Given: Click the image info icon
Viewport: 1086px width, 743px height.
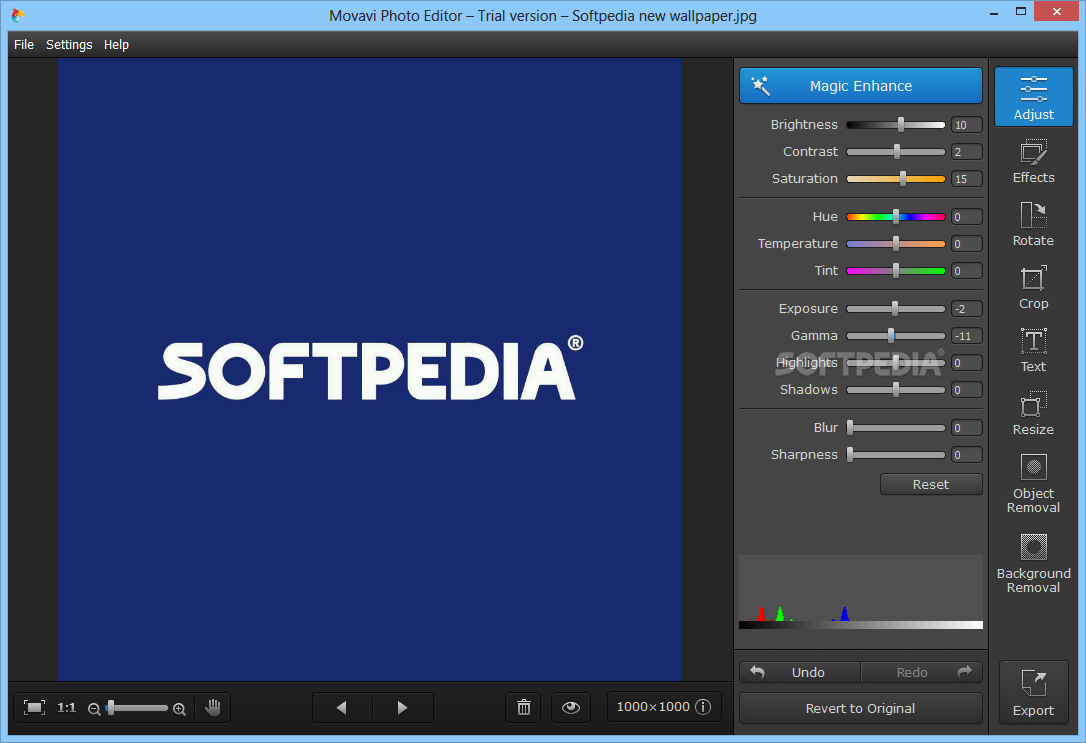Looking at the screenshot, I should (x=703, y=707).
